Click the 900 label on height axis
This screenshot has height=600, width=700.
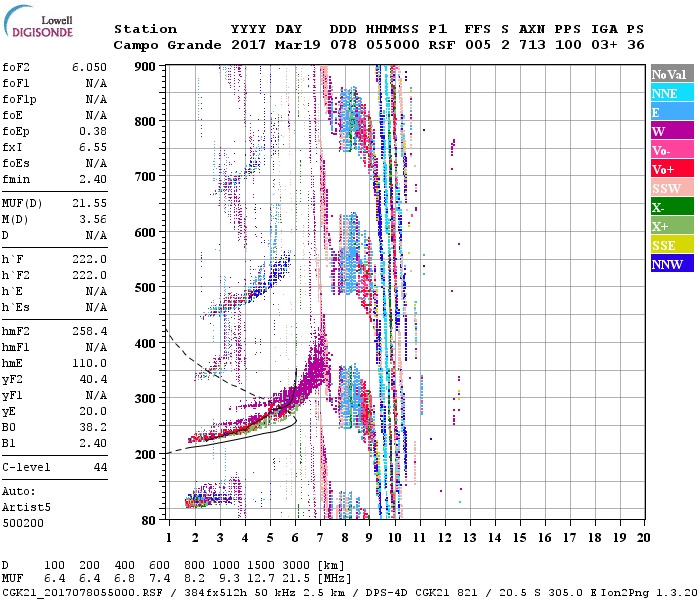coord(146,66)
